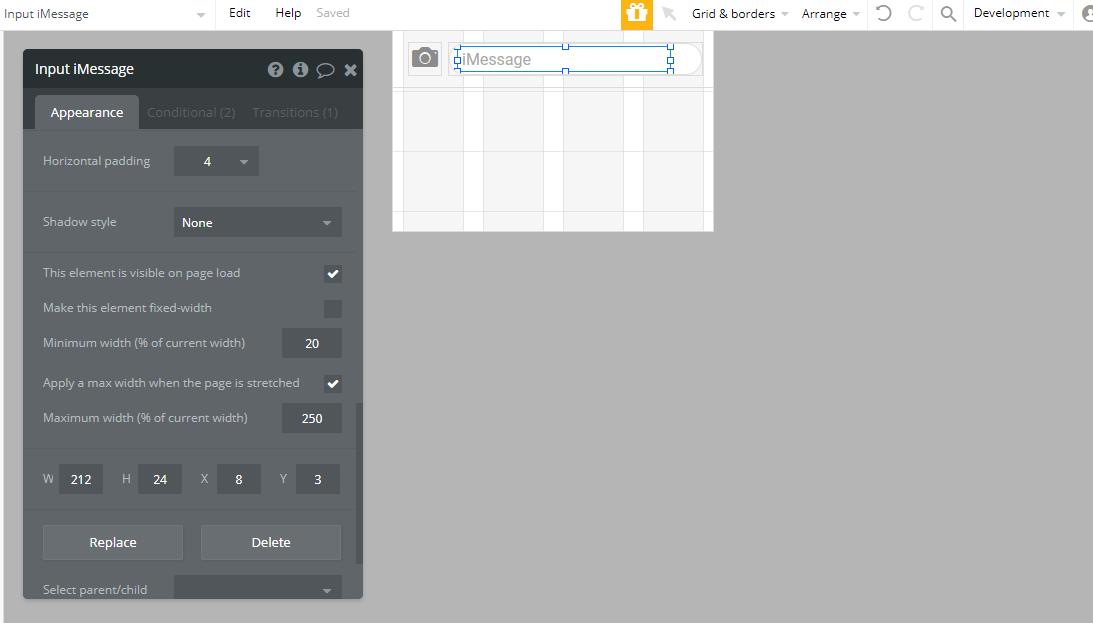
Task: Switch to the Conditional (2) tab
Action: [191, 112]
